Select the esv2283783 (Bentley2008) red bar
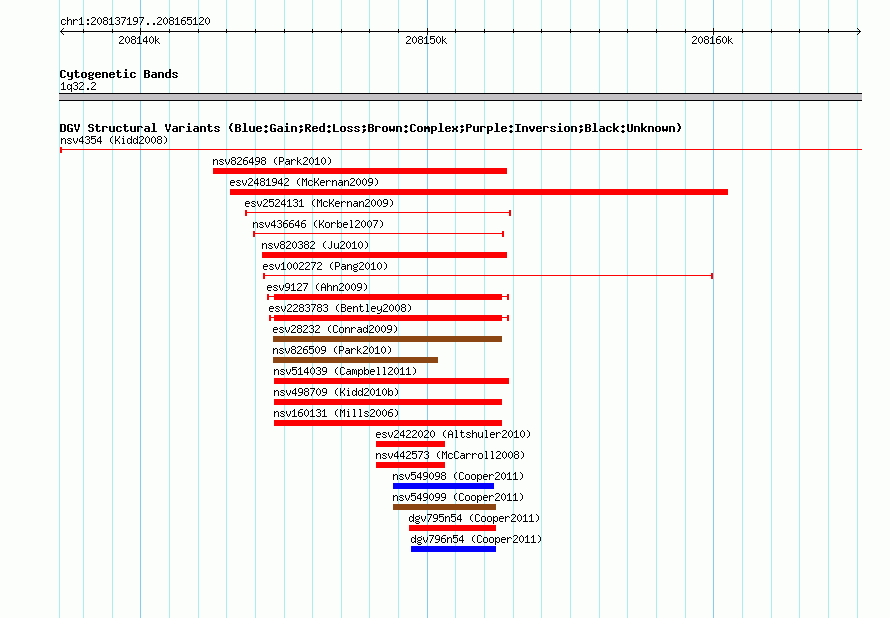Viewport: 890px width, 618px height. tap(389, 318)
